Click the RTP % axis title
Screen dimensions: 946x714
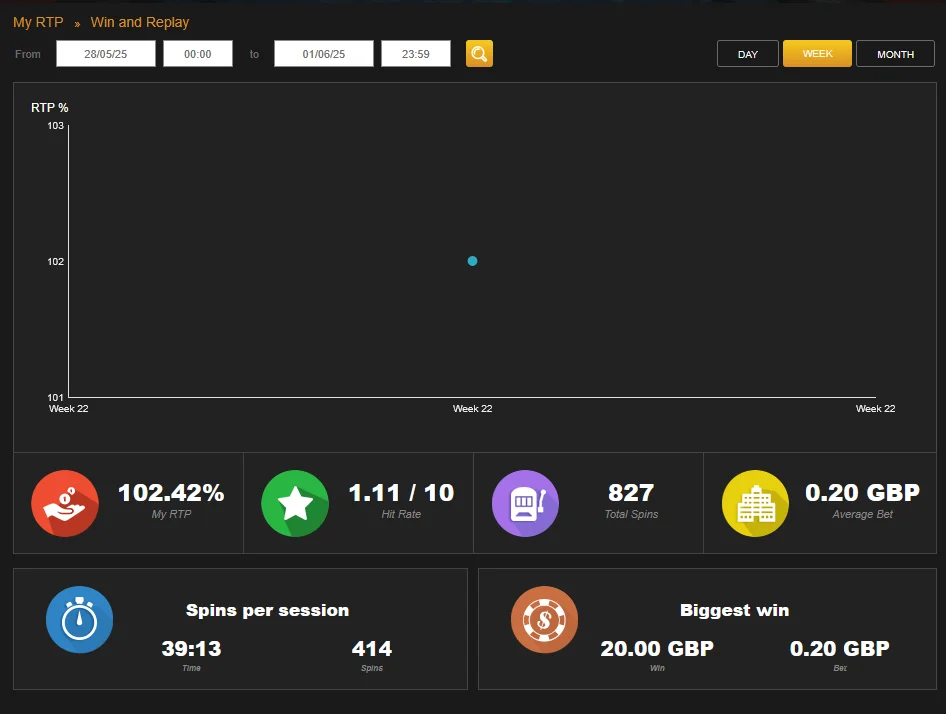point(49,107)
